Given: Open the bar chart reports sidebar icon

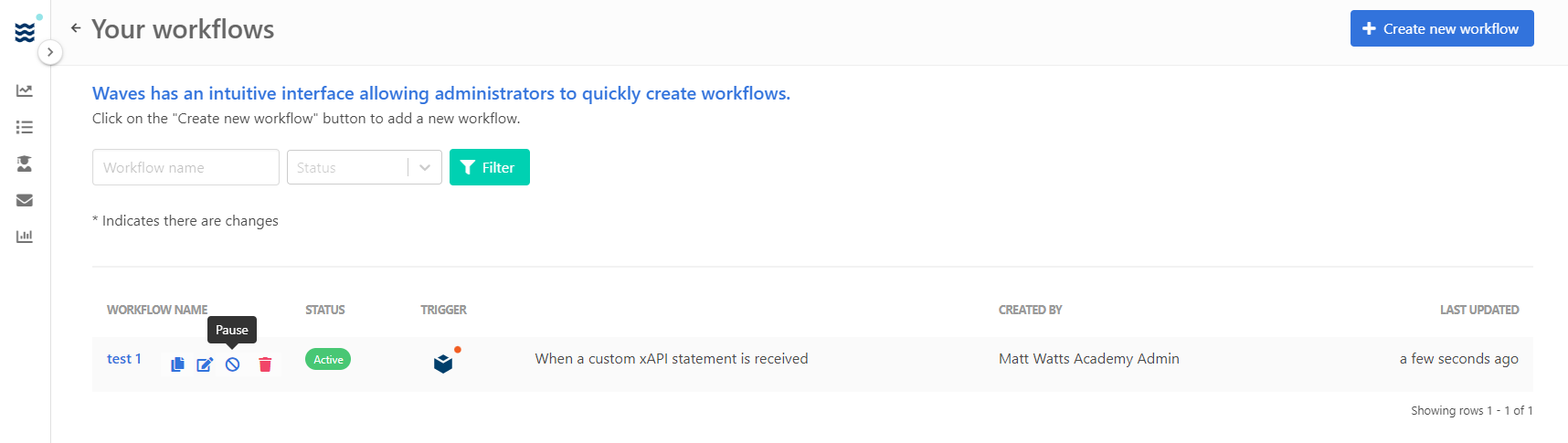Looking at the screenshot, I should (x=25, y=237).
